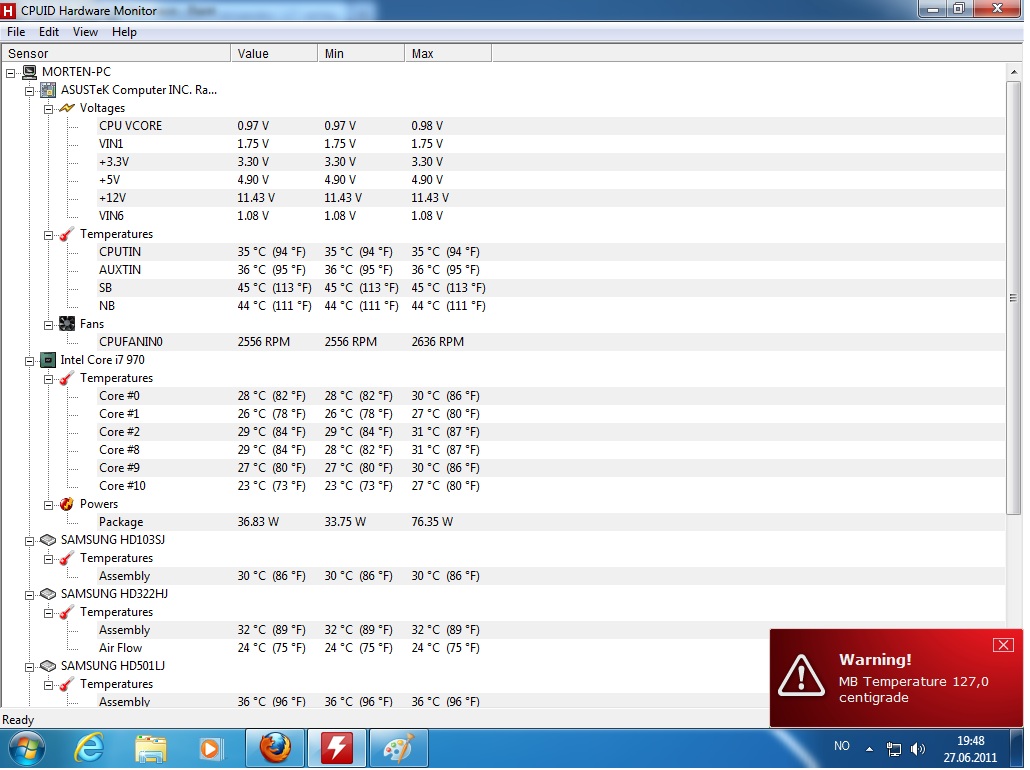Click the Sensor column header
The image size is (1030, 770).
(x=116, y=54)
